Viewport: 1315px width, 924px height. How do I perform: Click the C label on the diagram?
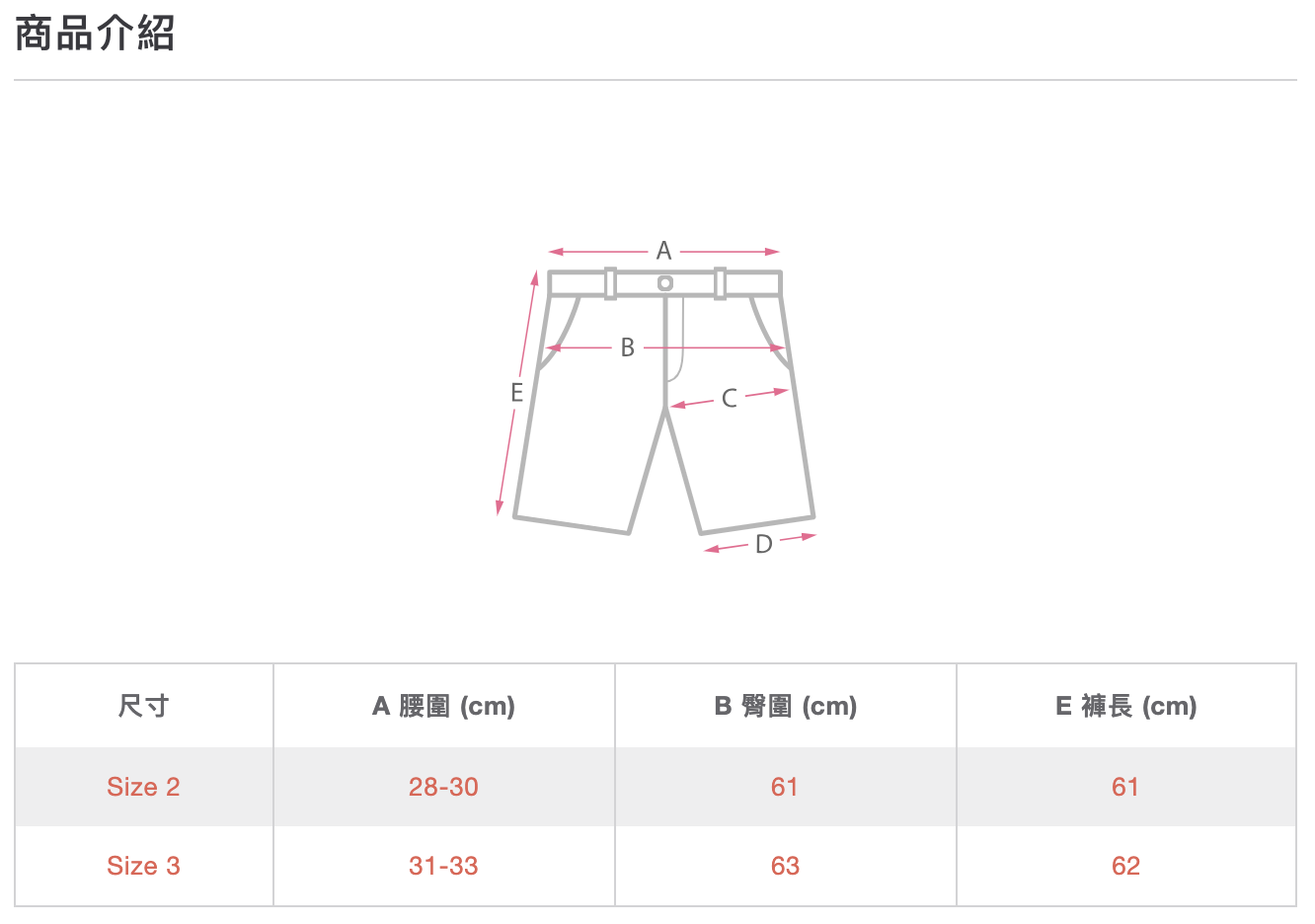(729, 398)
